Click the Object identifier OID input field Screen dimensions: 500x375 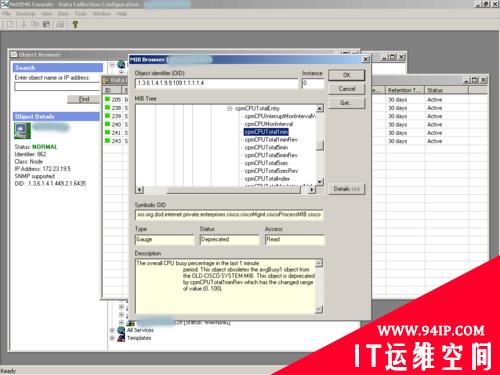(216, 83)
